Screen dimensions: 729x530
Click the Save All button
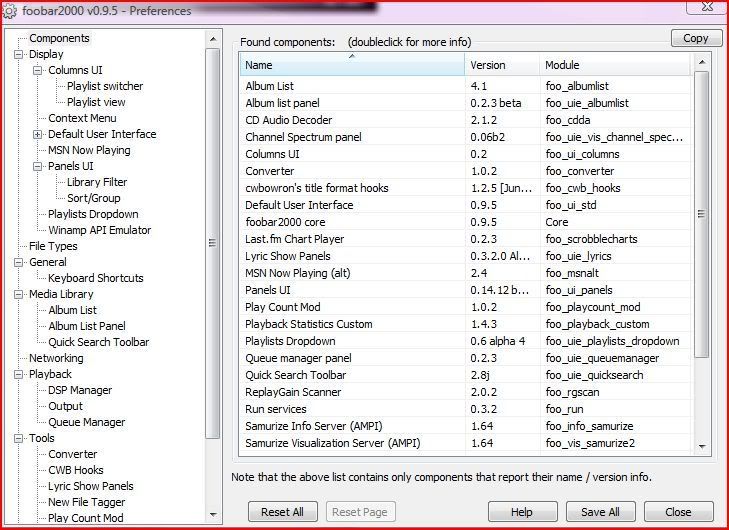pyautogui.click(x=600, y=512)
